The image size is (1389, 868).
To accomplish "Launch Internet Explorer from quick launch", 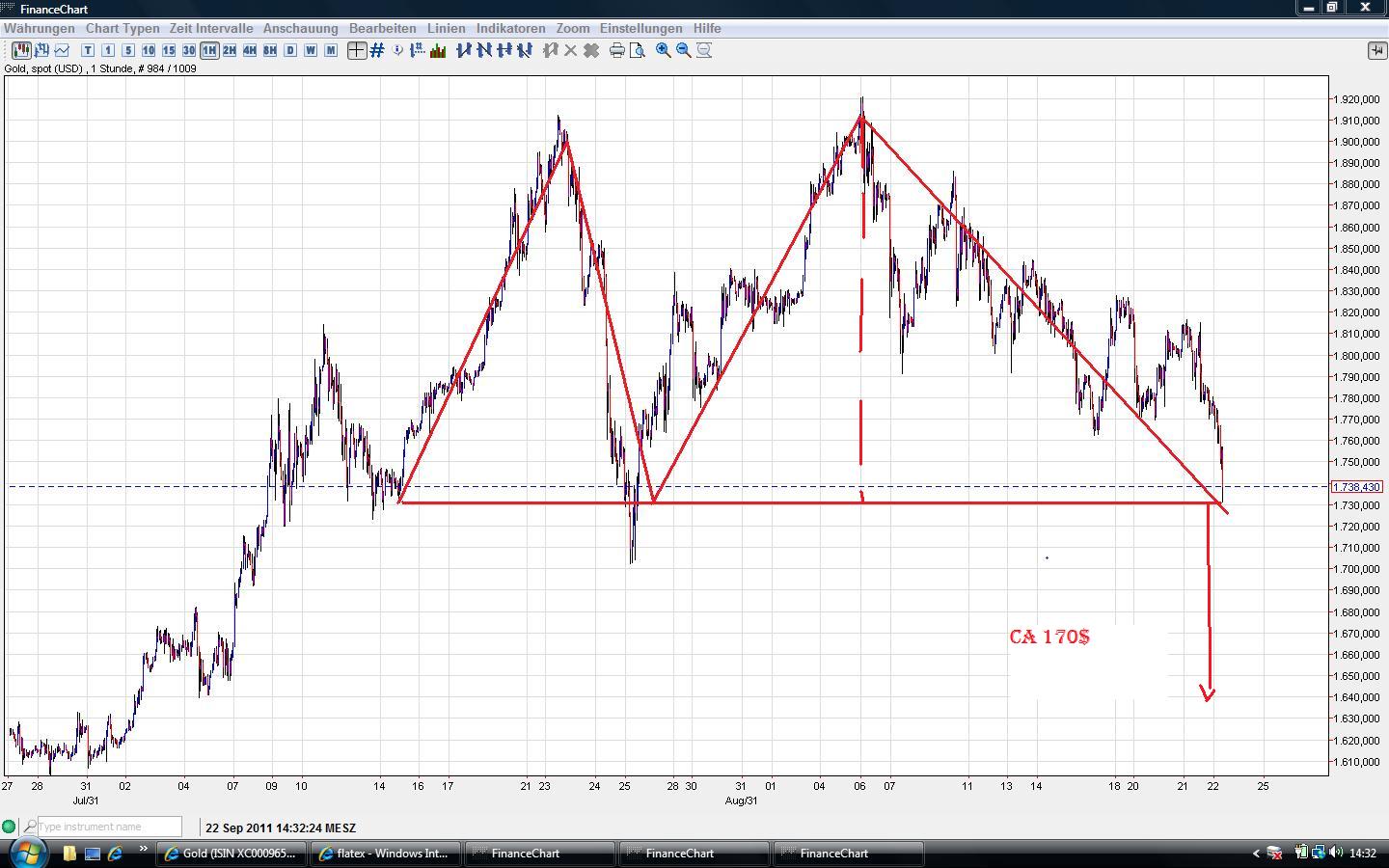I will point(116,854).
